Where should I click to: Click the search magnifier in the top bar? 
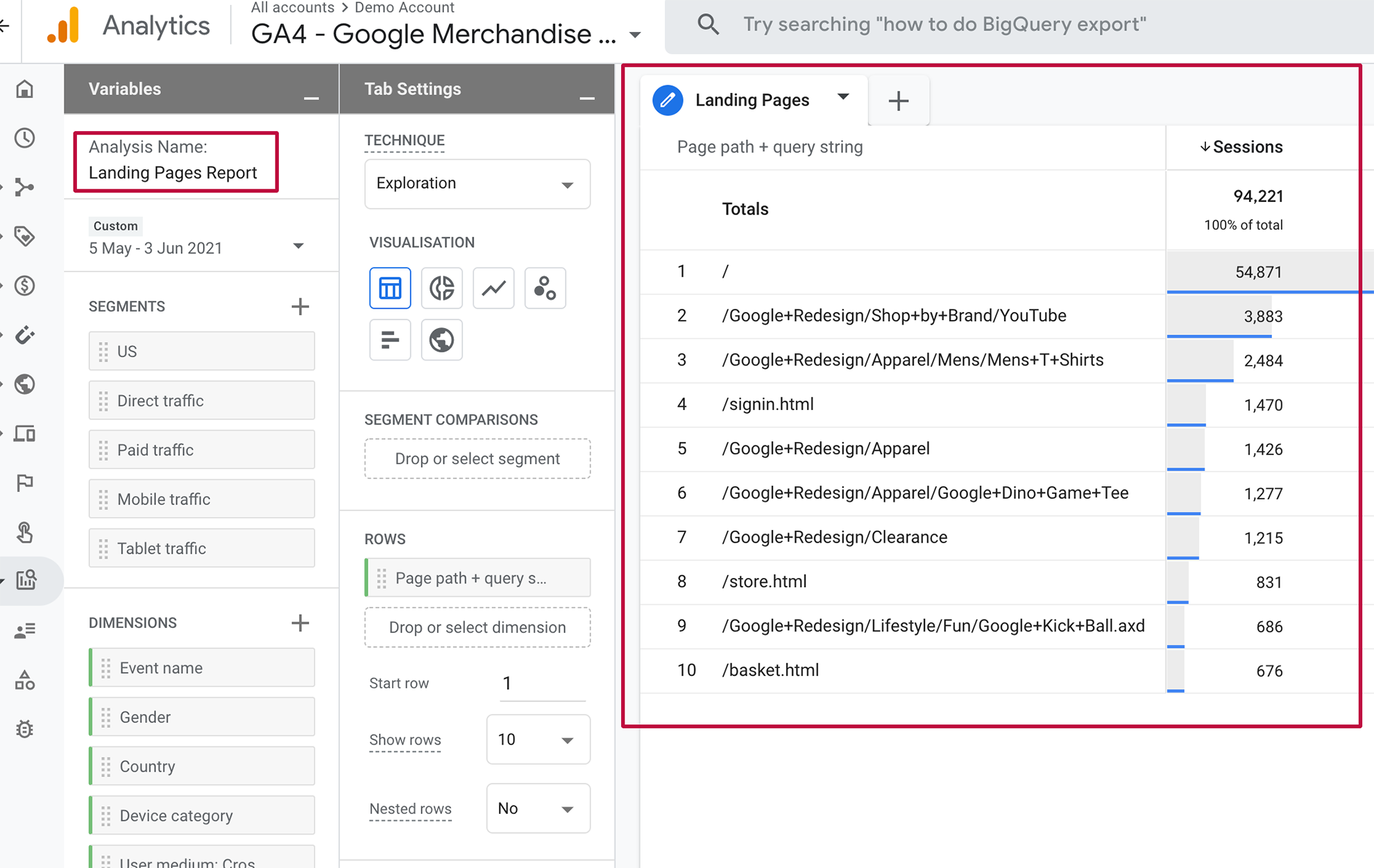click(709, 24)
